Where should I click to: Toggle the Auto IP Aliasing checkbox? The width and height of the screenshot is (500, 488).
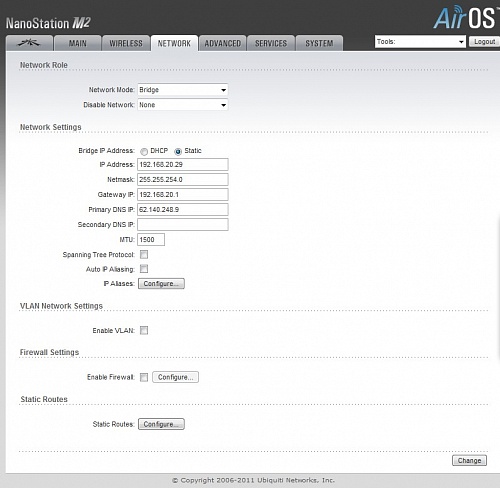coord(144,269)
